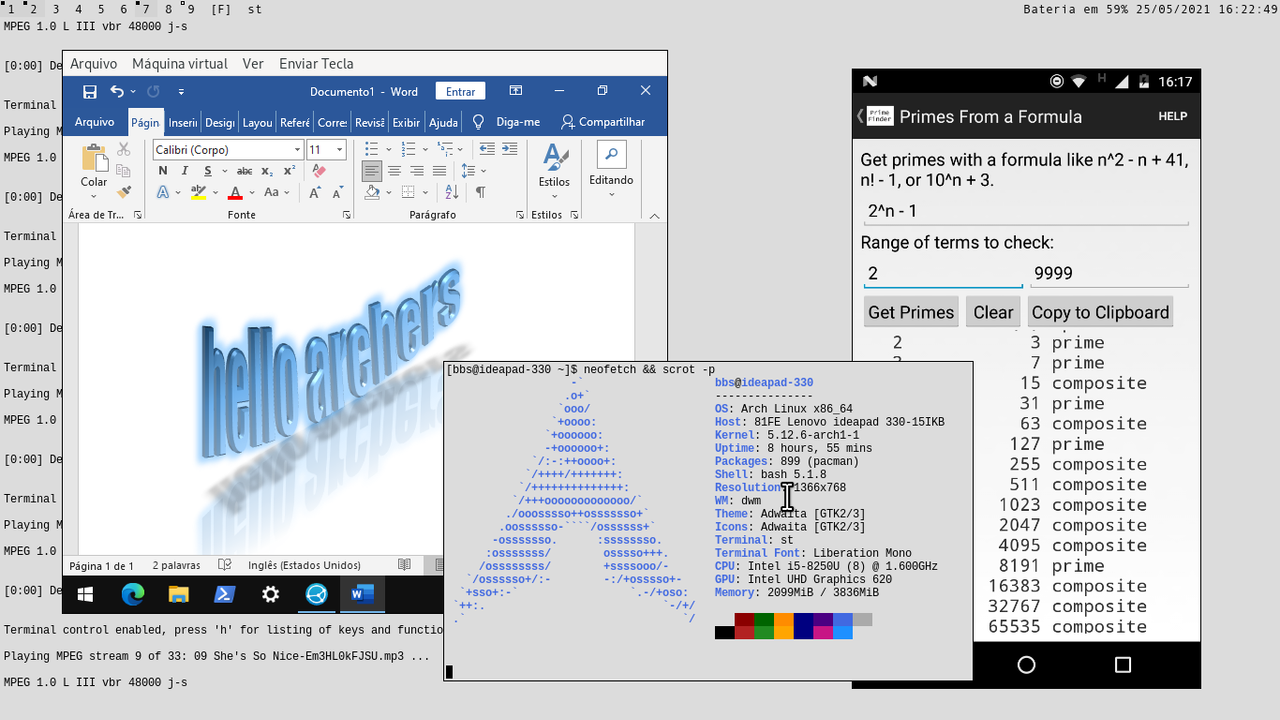Click Clear button in Prime Finder

(x=993, y=312)
